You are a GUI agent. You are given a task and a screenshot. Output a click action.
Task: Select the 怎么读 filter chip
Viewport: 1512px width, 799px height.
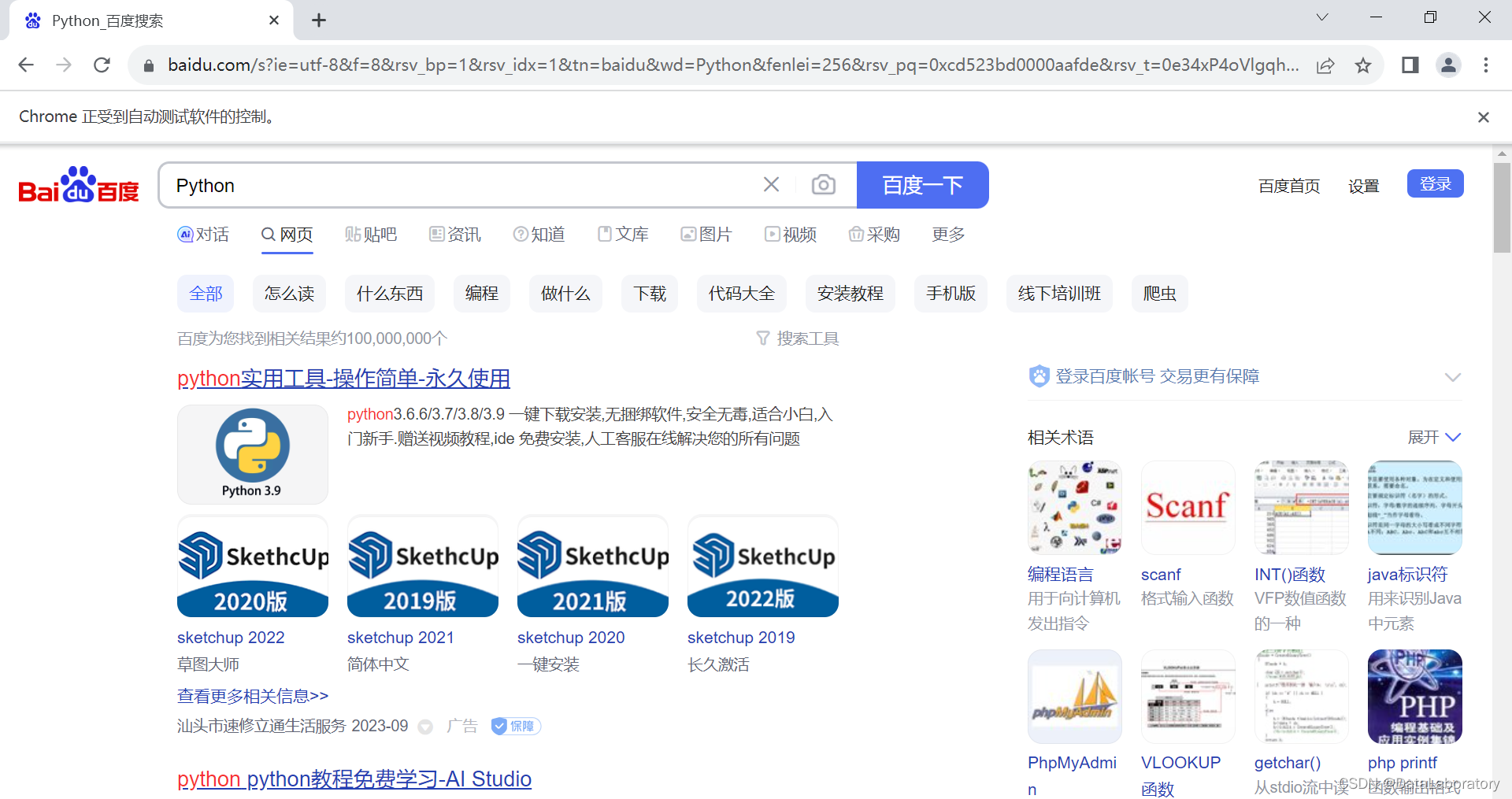(x=290, y=294)
